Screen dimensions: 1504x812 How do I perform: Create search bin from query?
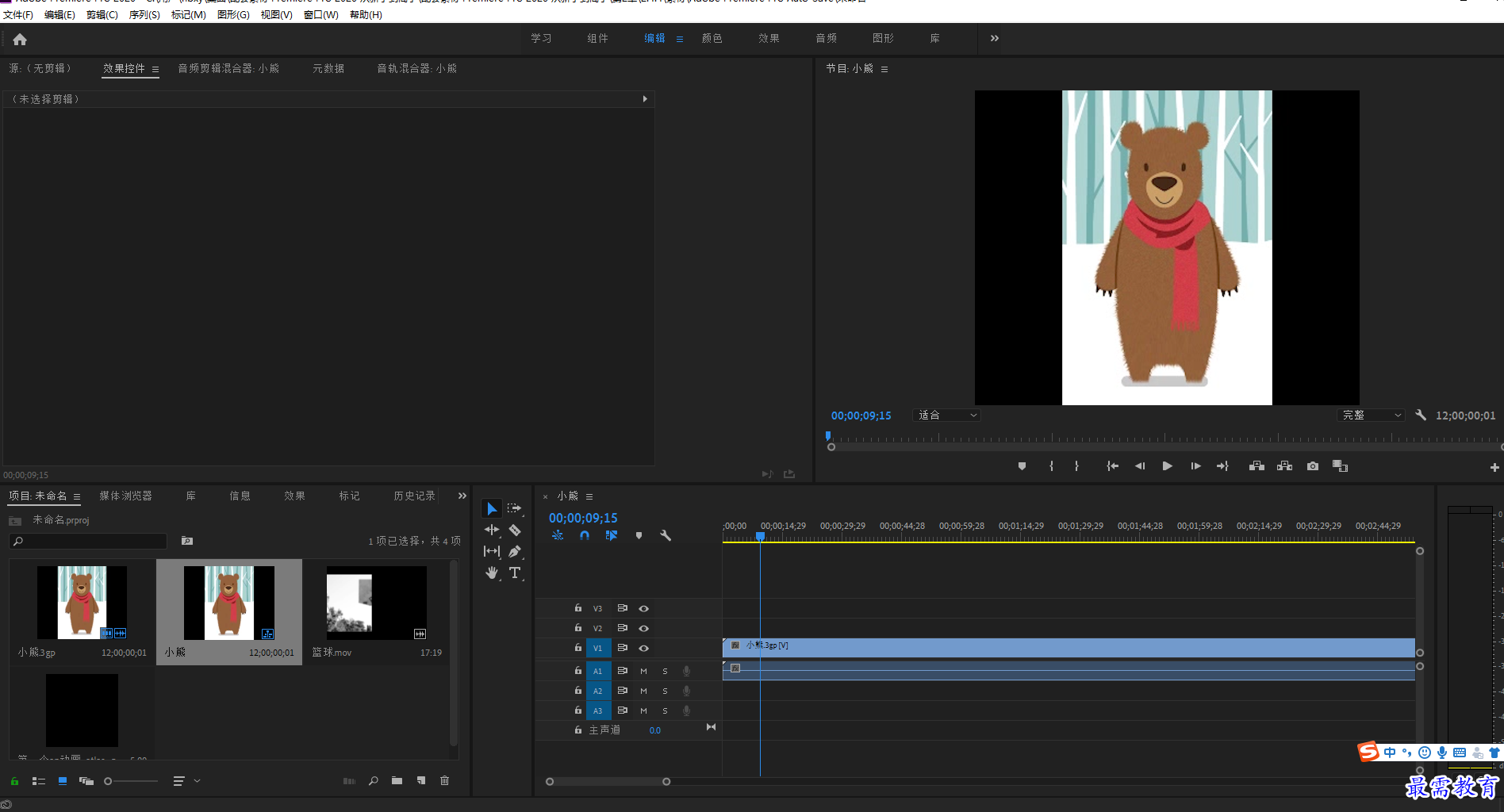pos(187,541)
